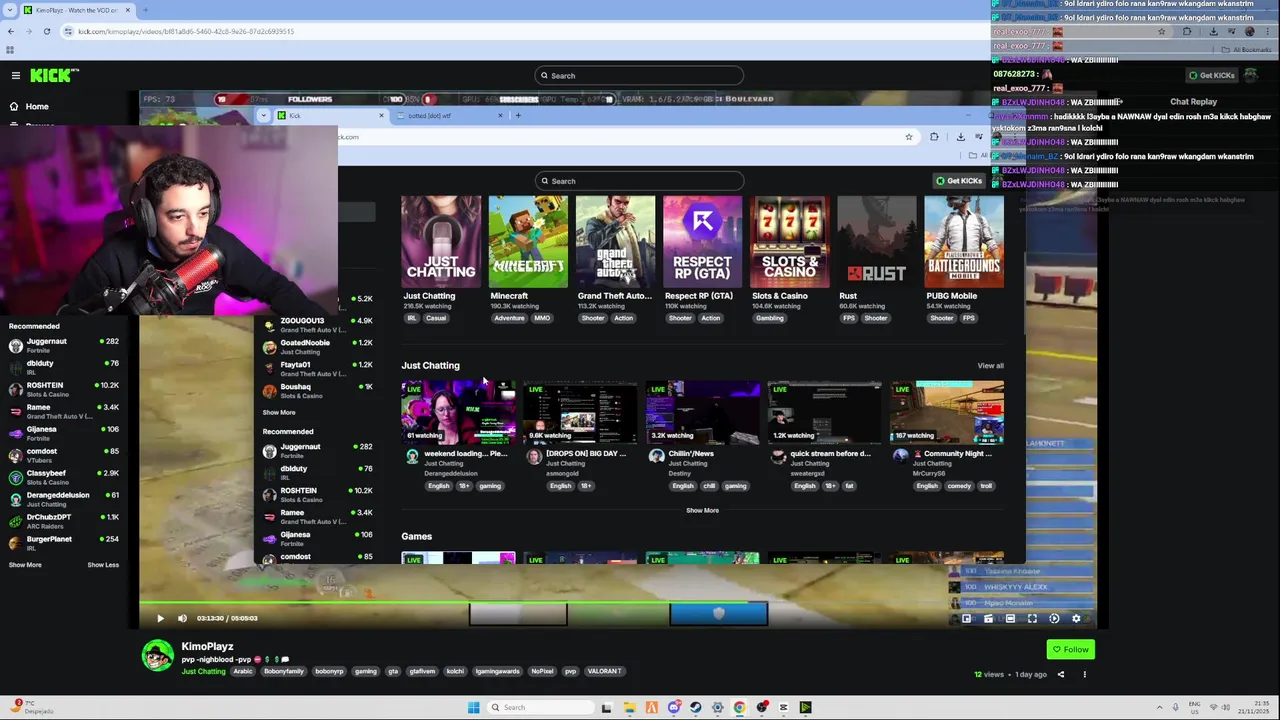Screen dimensions: 1280x720
Task: Show hidden tray icons chevron
Action: click(1160, 707)
